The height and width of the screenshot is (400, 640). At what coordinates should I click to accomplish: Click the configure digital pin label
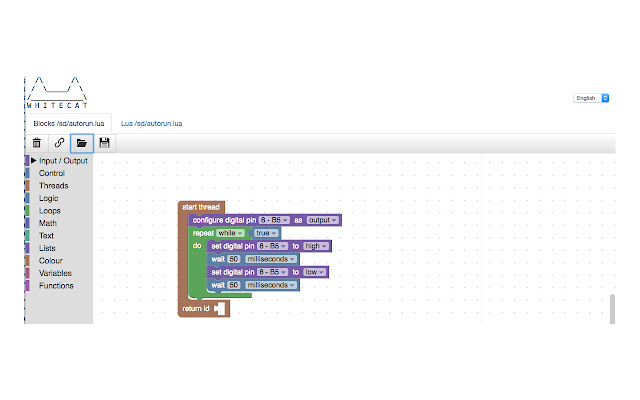(224, 220)
